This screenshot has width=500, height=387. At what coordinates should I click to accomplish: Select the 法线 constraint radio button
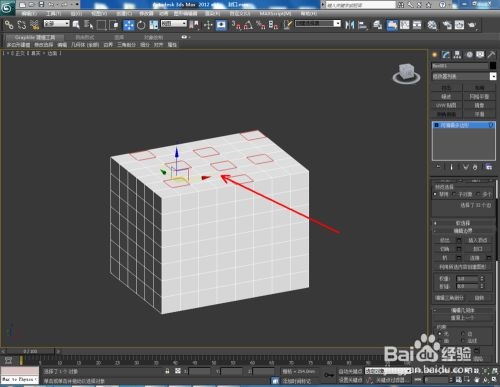point(463,341)
